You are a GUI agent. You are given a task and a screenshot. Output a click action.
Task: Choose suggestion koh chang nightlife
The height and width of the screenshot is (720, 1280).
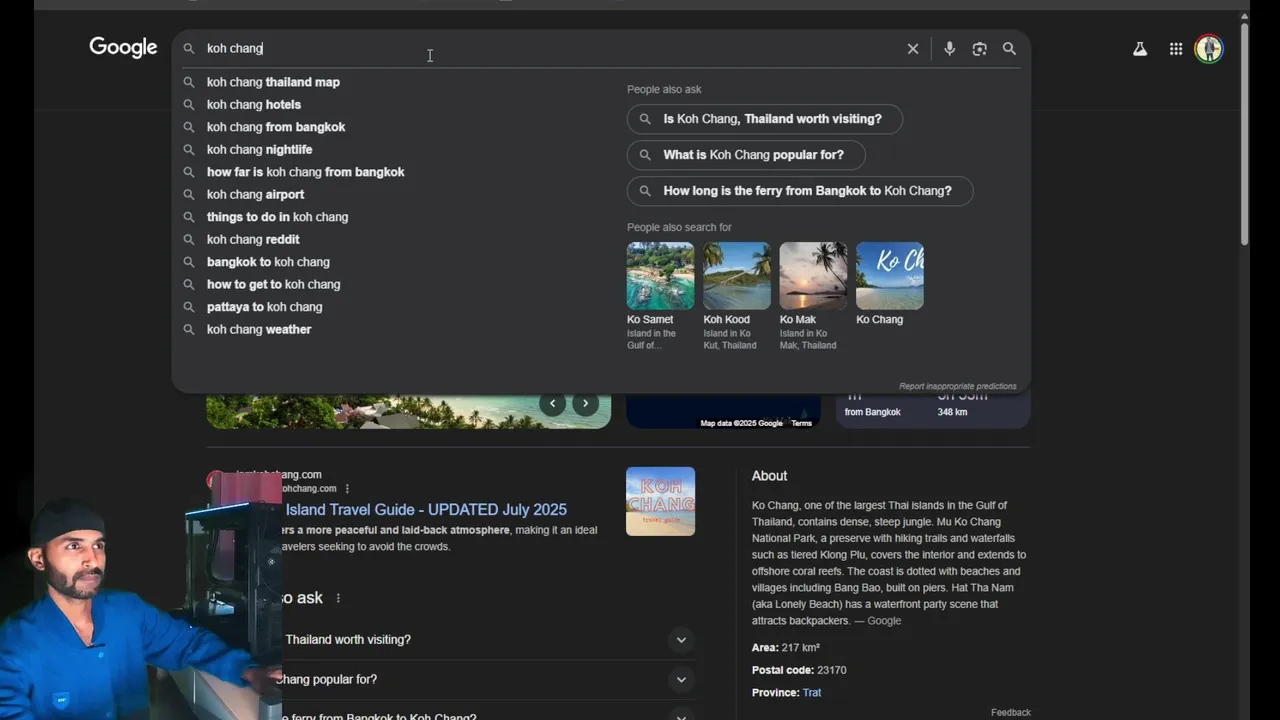point(260,149)
